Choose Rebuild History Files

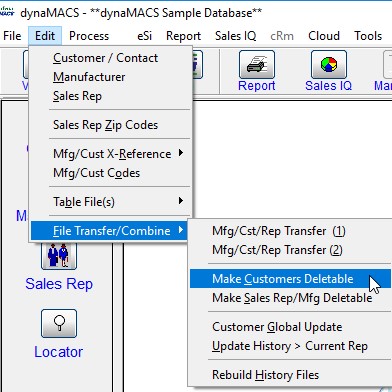click(x=290, y=375)
